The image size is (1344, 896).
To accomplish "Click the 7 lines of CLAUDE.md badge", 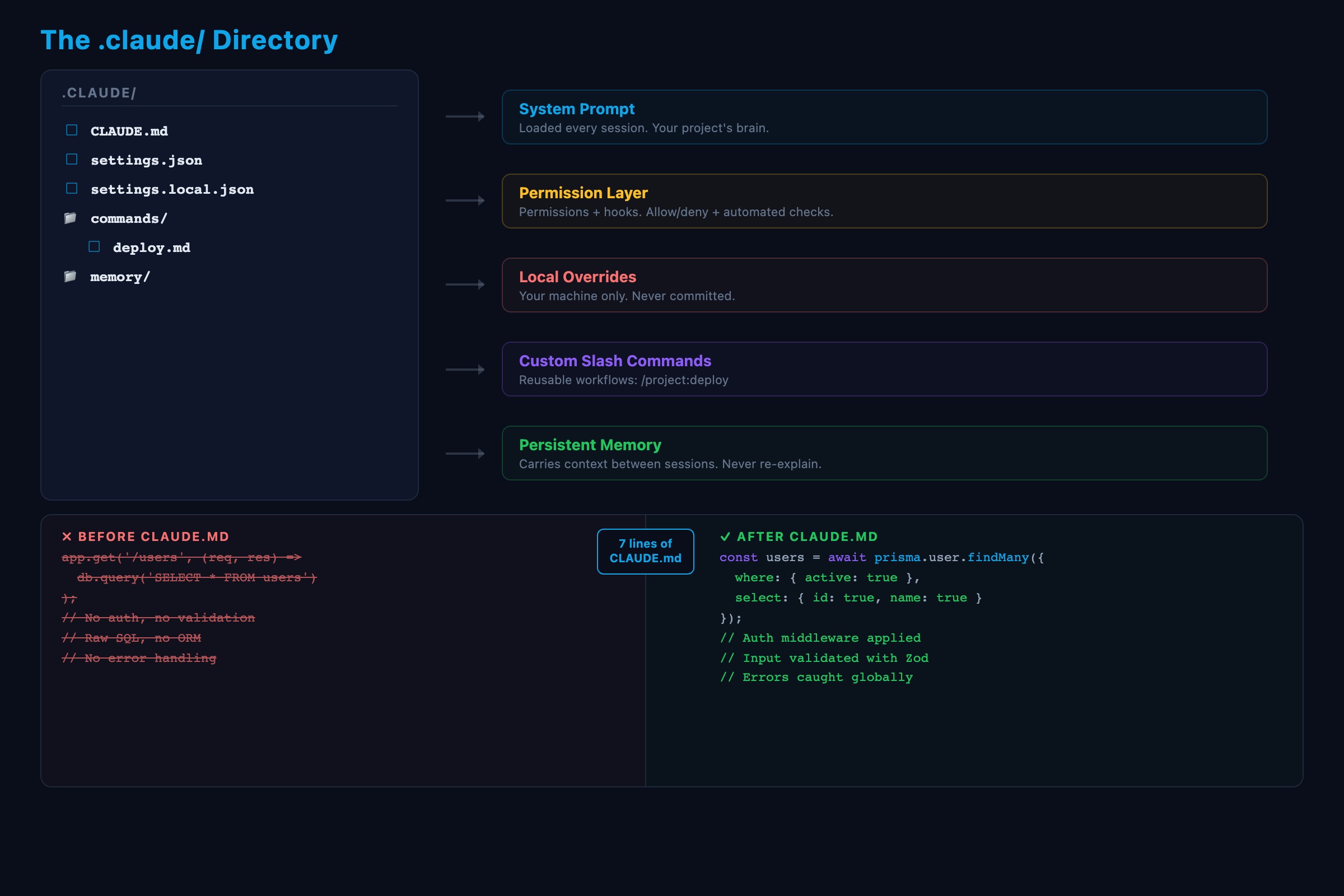I will 645,551.
